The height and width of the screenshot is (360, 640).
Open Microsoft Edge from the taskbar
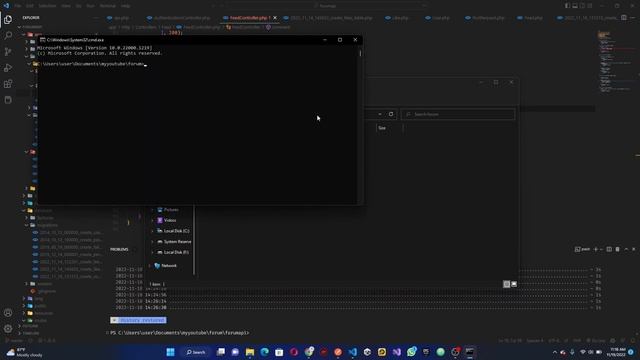(264, 352)
